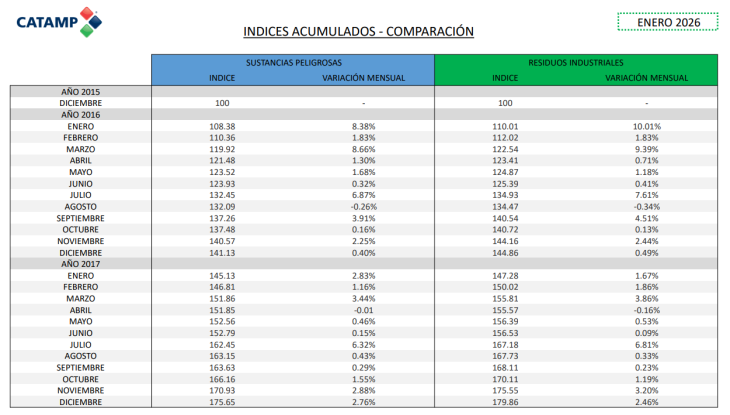The width and height of the screenshot is (730, 415).
Task: Select the 179.86 index cell
Action: [x=505, y=401]
